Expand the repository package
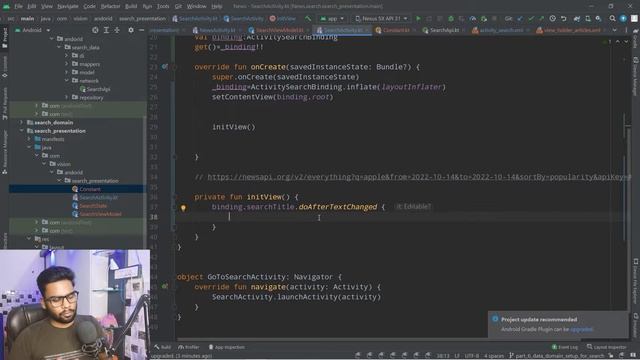This screenshot has height=360, width=640. 67,97
